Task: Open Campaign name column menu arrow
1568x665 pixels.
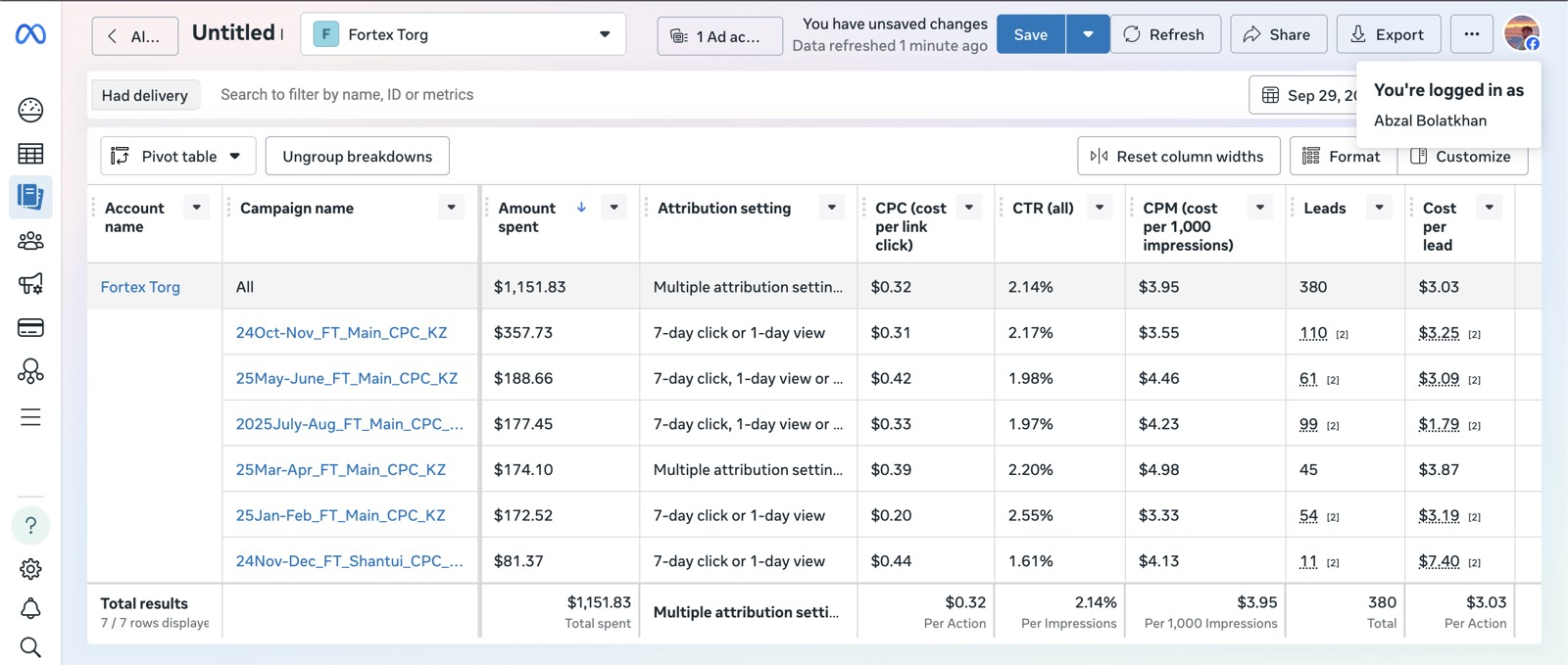Action: pos(451,208)
